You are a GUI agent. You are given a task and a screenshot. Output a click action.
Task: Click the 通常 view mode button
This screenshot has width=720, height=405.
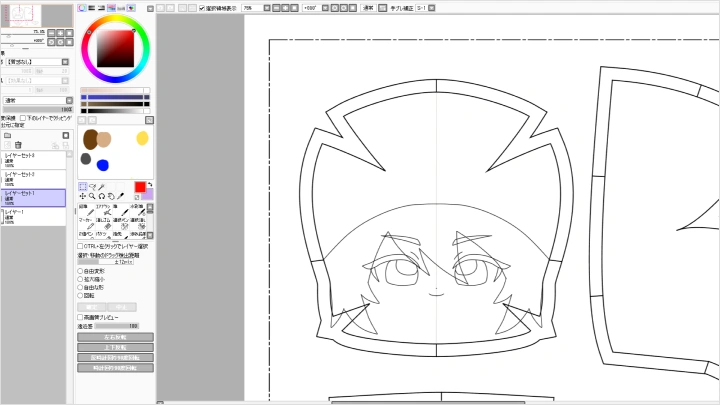click(368, 8)
